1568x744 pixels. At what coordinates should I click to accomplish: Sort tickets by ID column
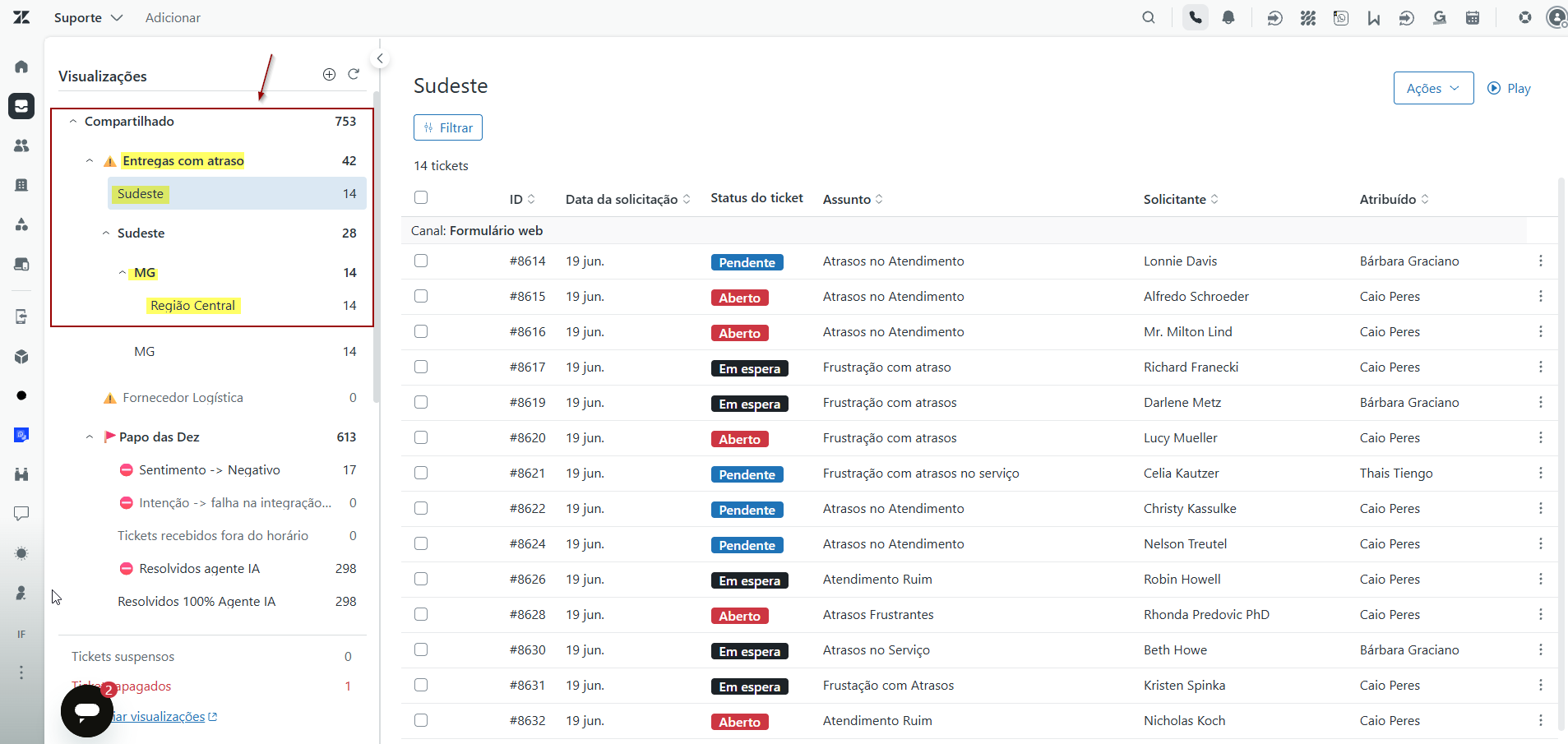522,199
